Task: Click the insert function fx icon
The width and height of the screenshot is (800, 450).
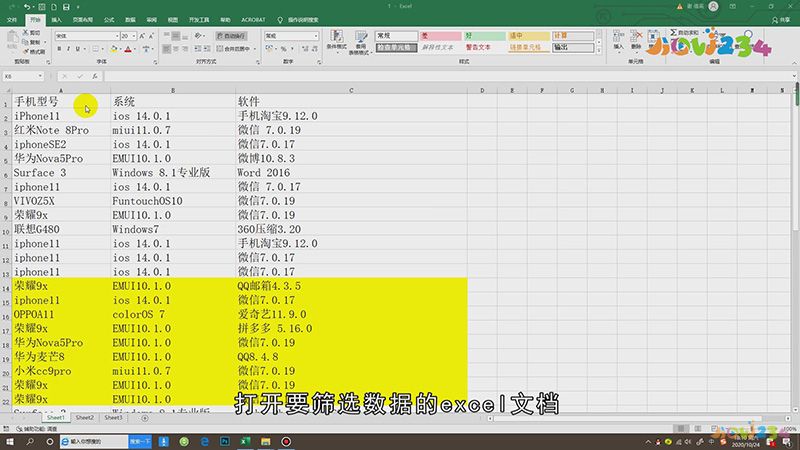Action: (x=95, y=76)
